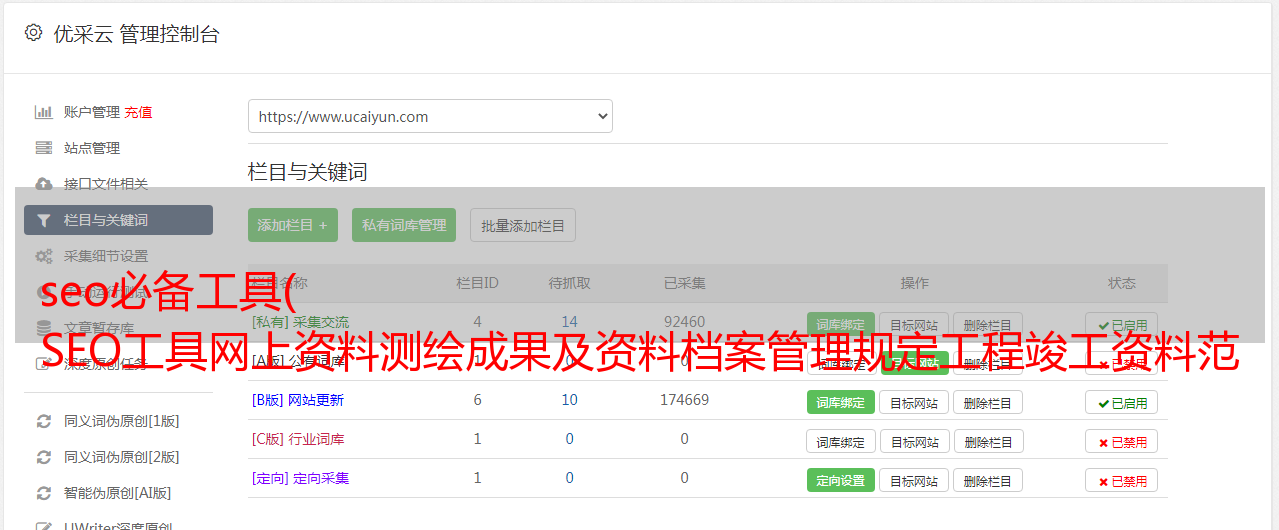Click the 状态 column header

[1122, 283]
